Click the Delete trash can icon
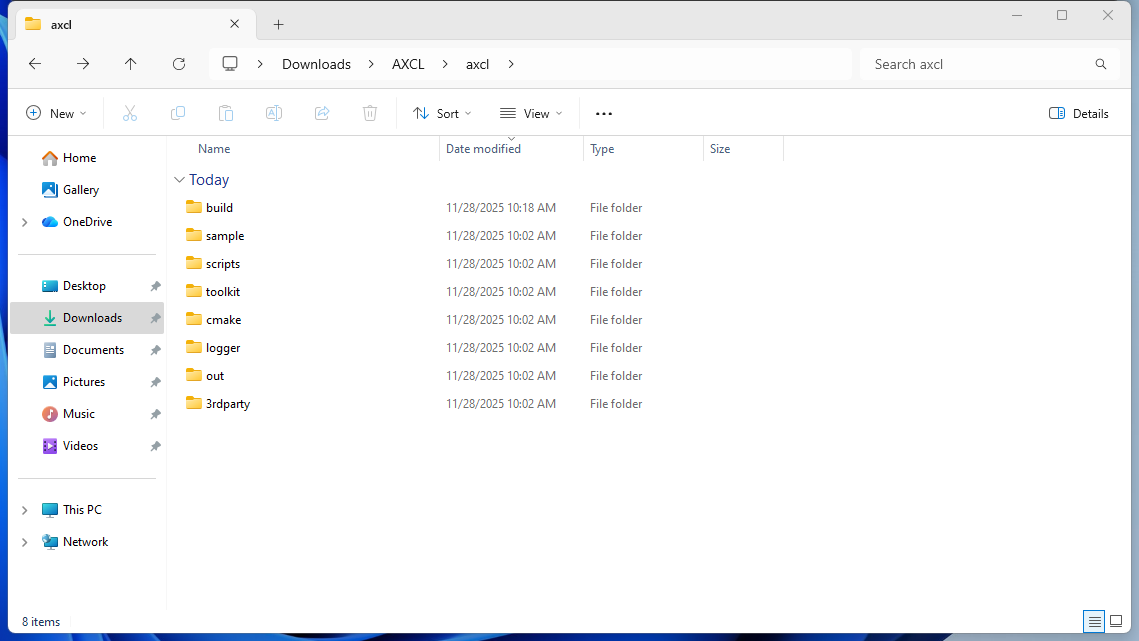1139x641 pixels. (370, 114)
